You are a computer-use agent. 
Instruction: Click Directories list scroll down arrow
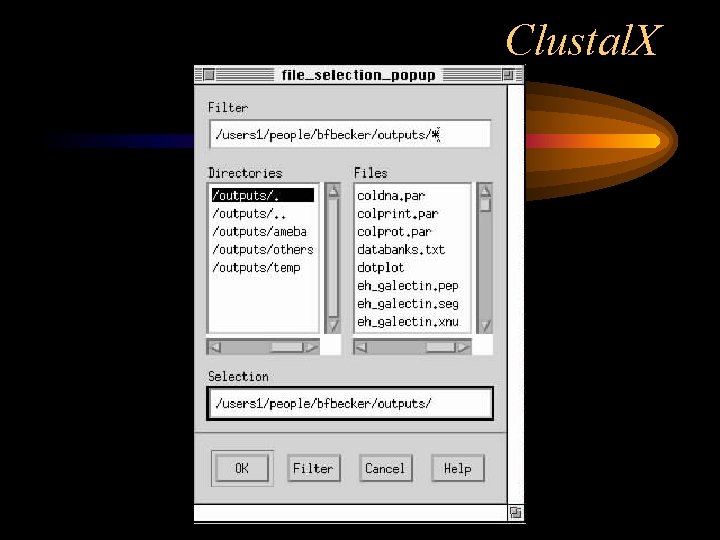[x=333, y=326]
